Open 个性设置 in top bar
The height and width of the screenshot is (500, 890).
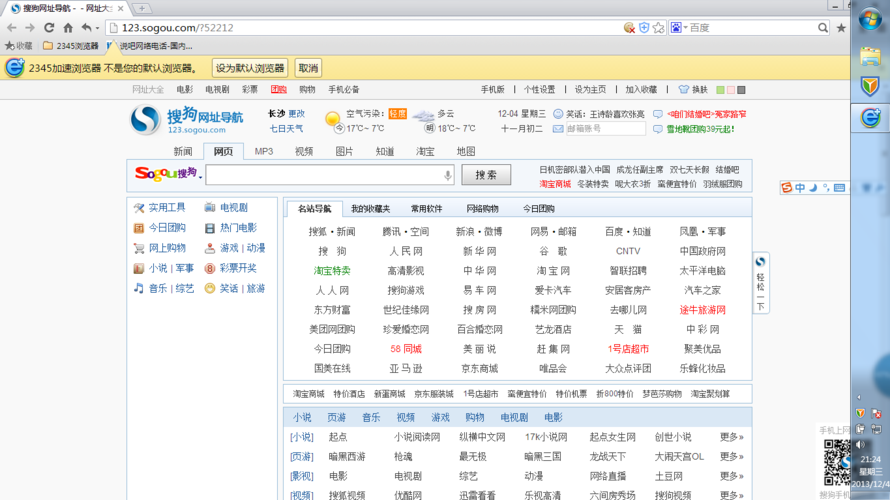click(539, 90)
